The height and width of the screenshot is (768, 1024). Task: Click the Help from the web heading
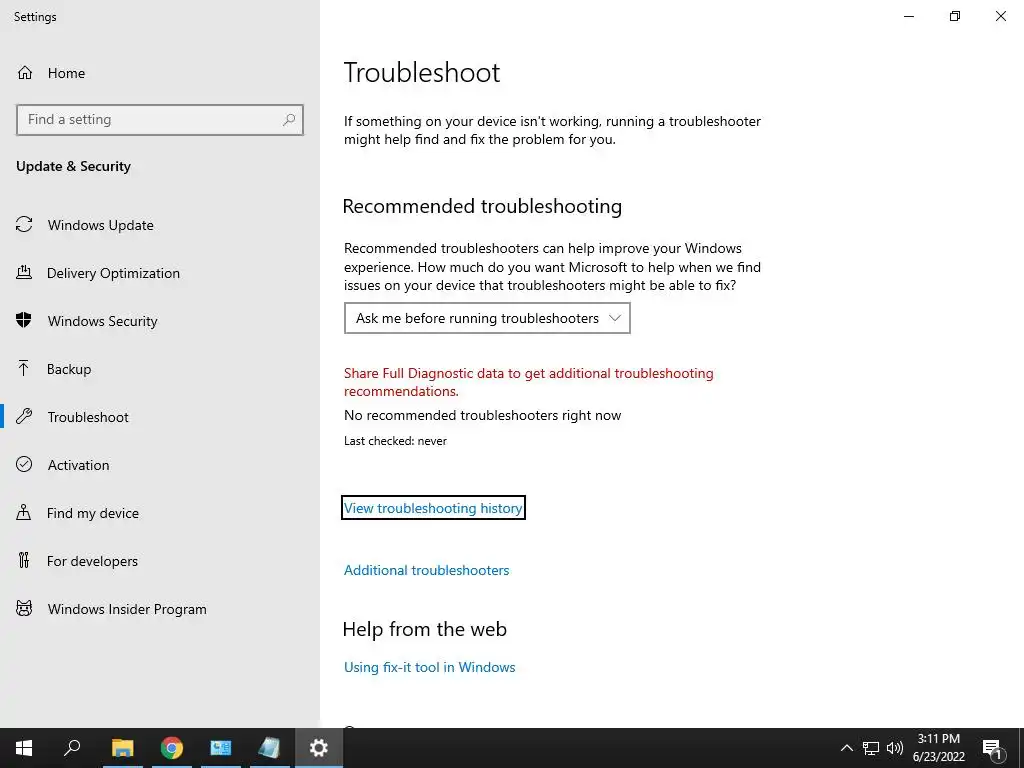pos(424,629)
